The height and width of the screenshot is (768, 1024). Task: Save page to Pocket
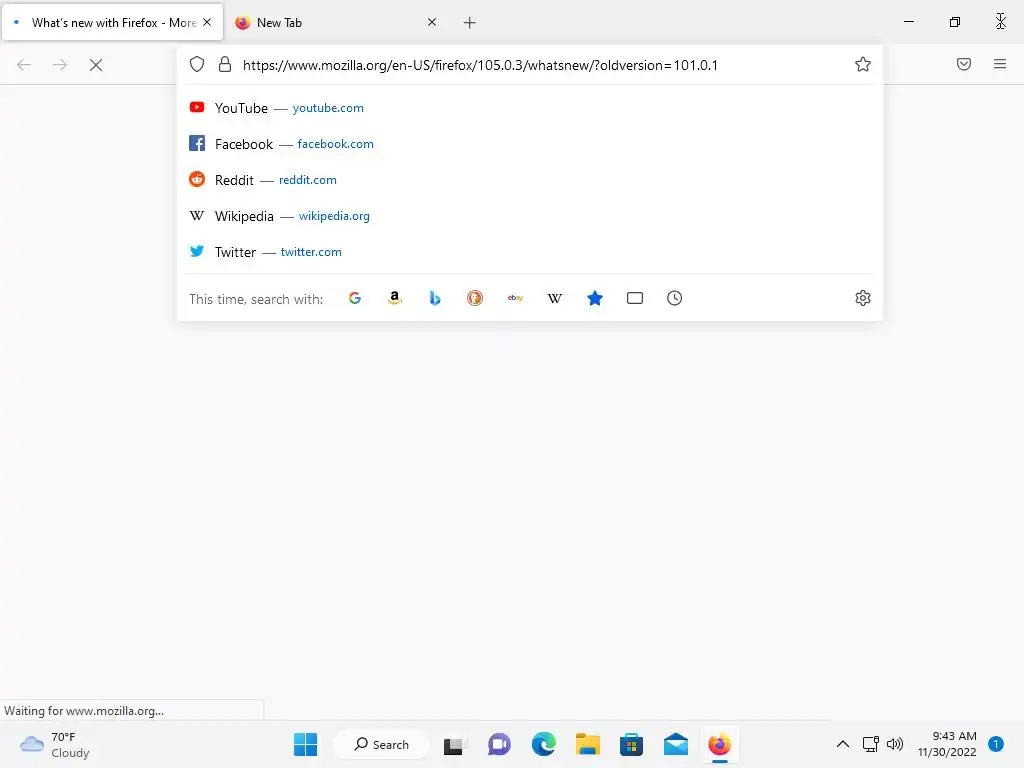pyautogui.click(x=964, y=64)
